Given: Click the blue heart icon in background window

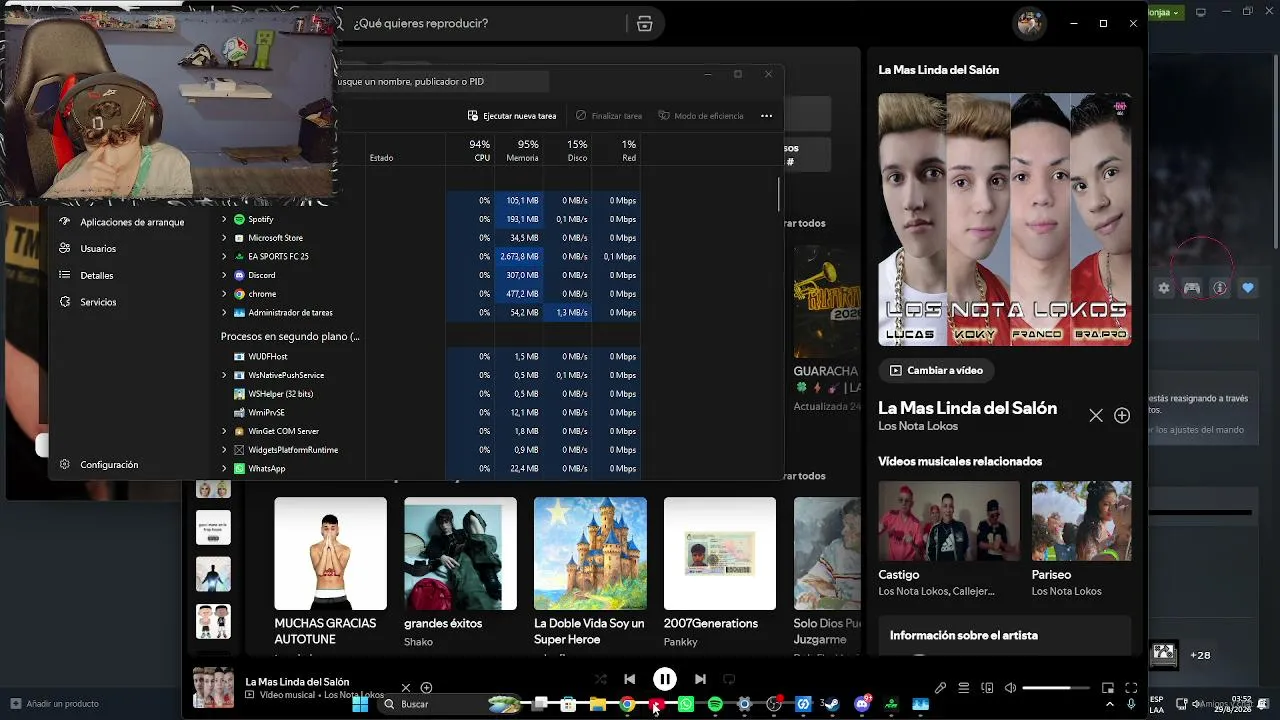Looking at the screenshot, I should pyautogui.click(x=1248, y=288).
